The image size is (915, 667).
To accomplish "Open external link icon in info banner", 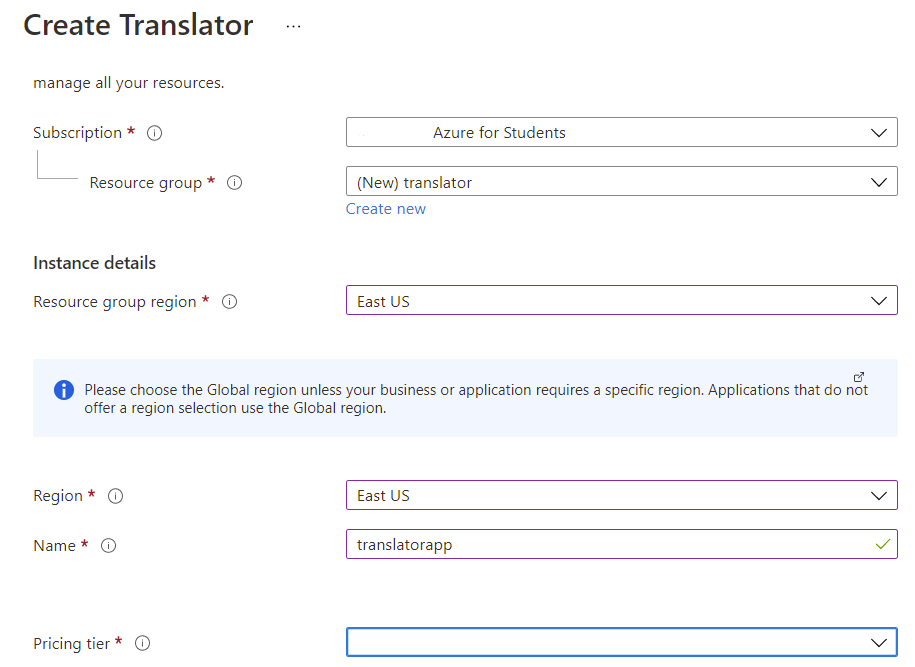I will click(x=859, y=377).
